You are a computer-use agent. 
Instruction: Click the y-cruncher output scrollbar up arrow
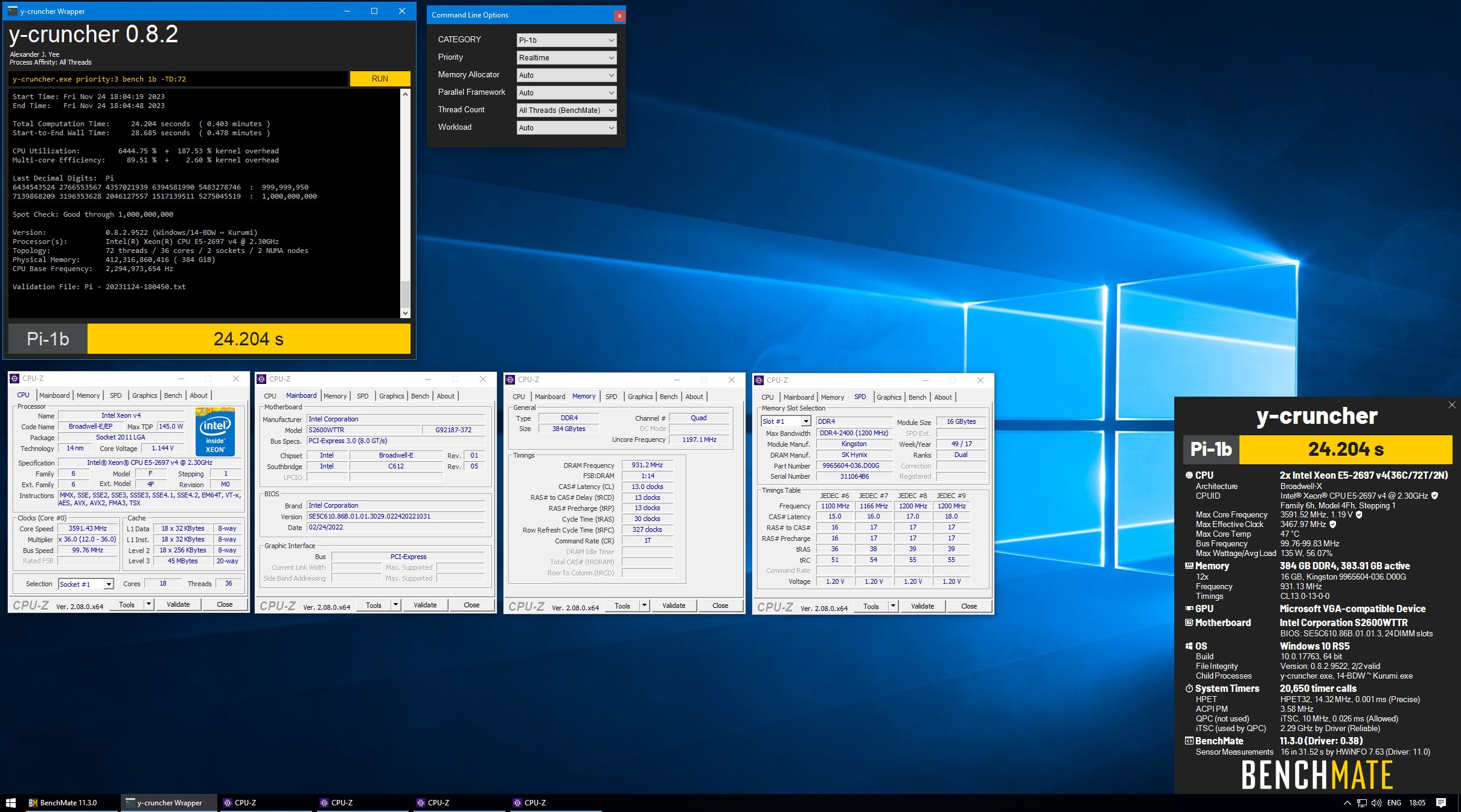click(405, 94)
